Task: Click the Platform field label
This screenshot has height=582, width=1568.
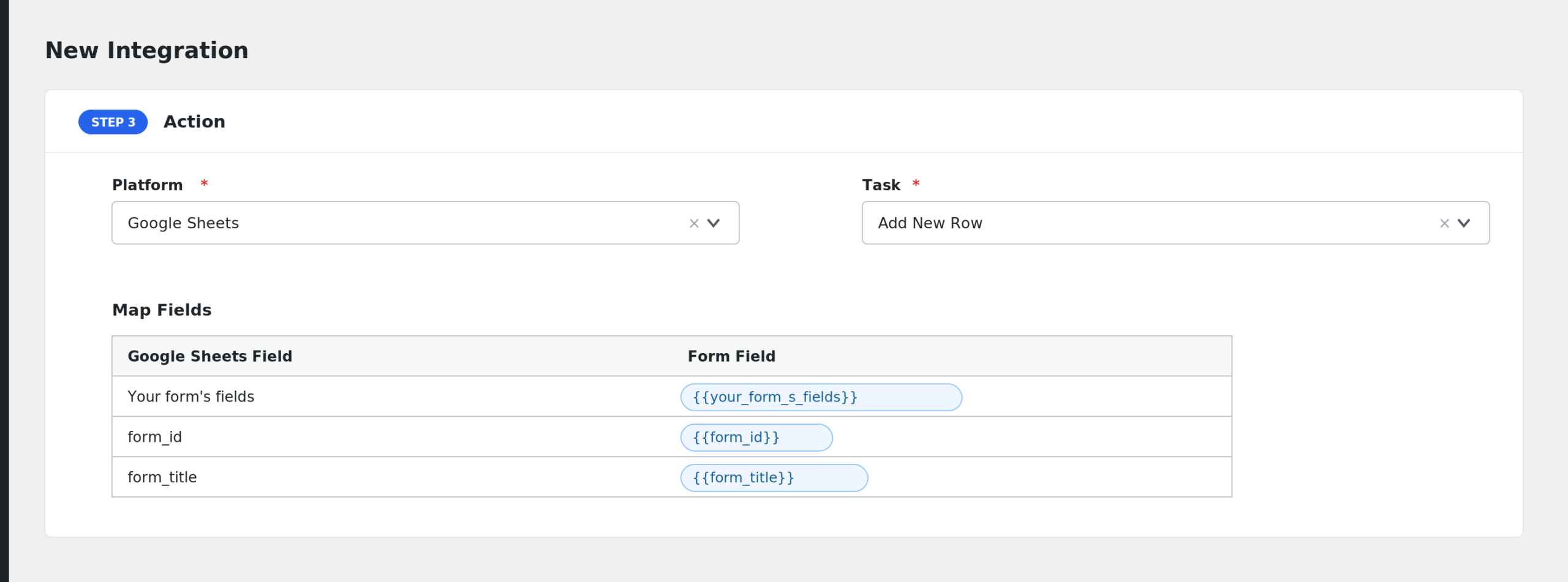Action: coord(148,185)
